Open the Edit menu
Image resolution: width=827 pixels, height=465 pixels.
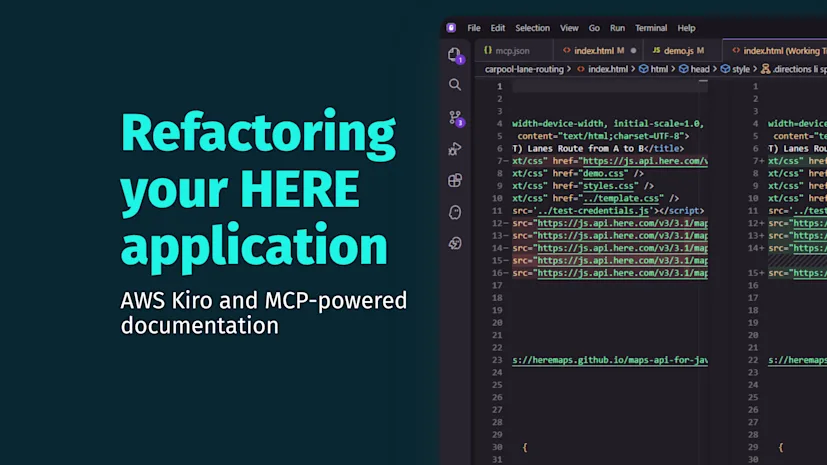pyautogui.click(x=497, y=28)
